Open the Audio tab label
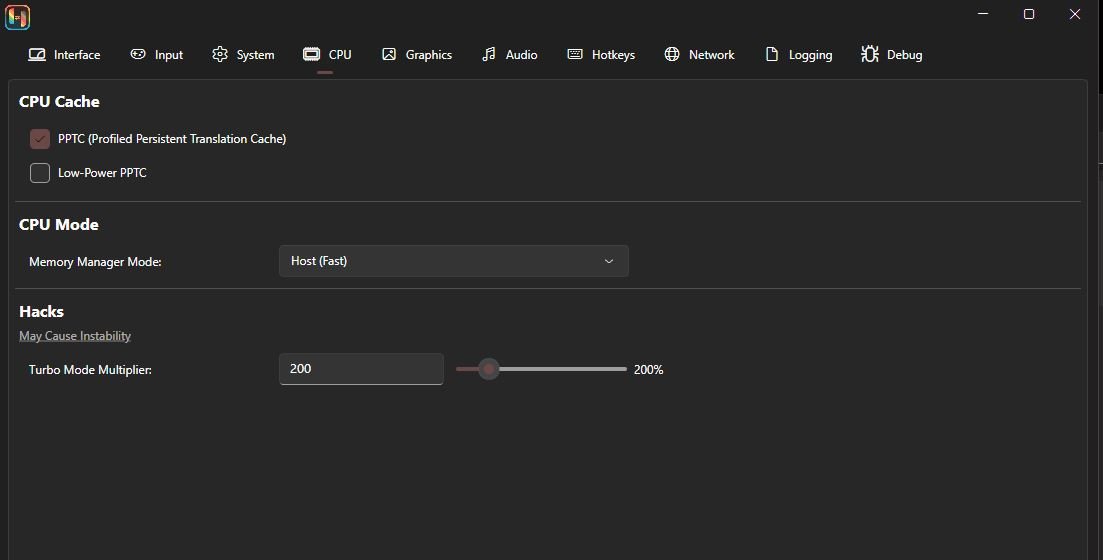This screenshot has width=1103, height=560. pyautogui.click(x=521, y=55)
